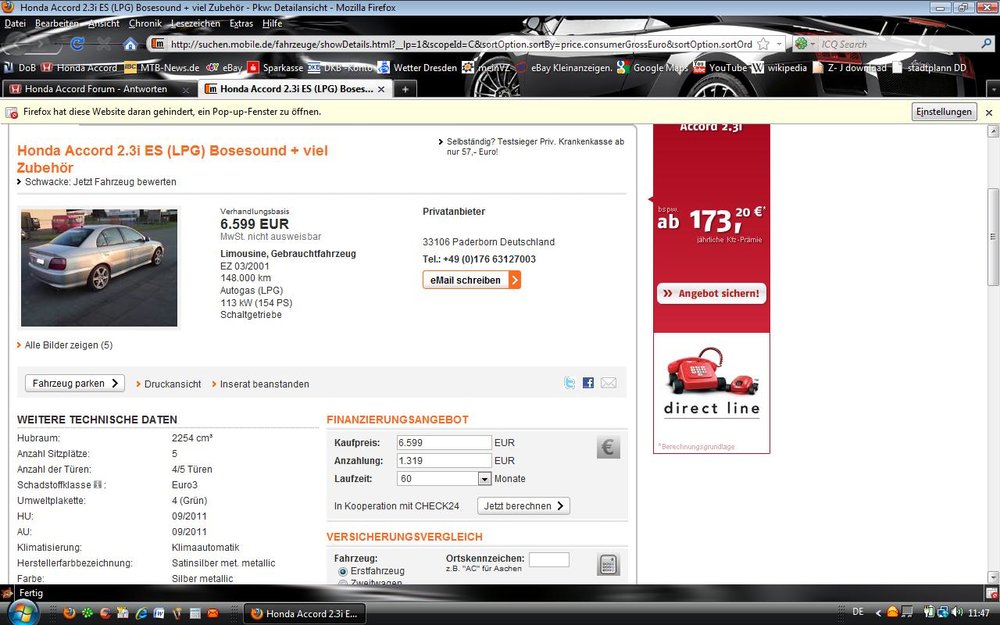Click the Alle Bilder zeigen (5) link
The image size is (1000, 625).
click(x=68, y=345)
